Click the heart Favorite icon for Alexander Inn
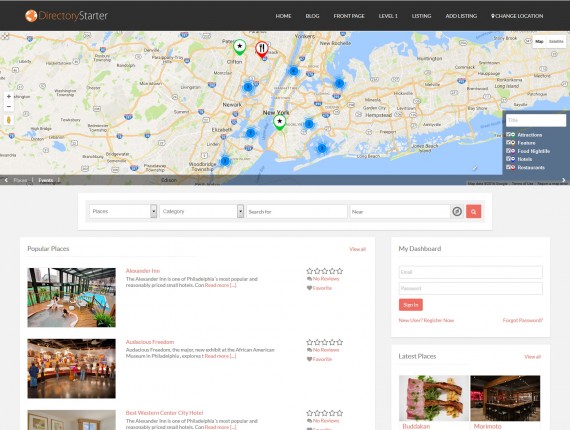Image resolution: width=570 pixels, height=430 pixels. 309,288
